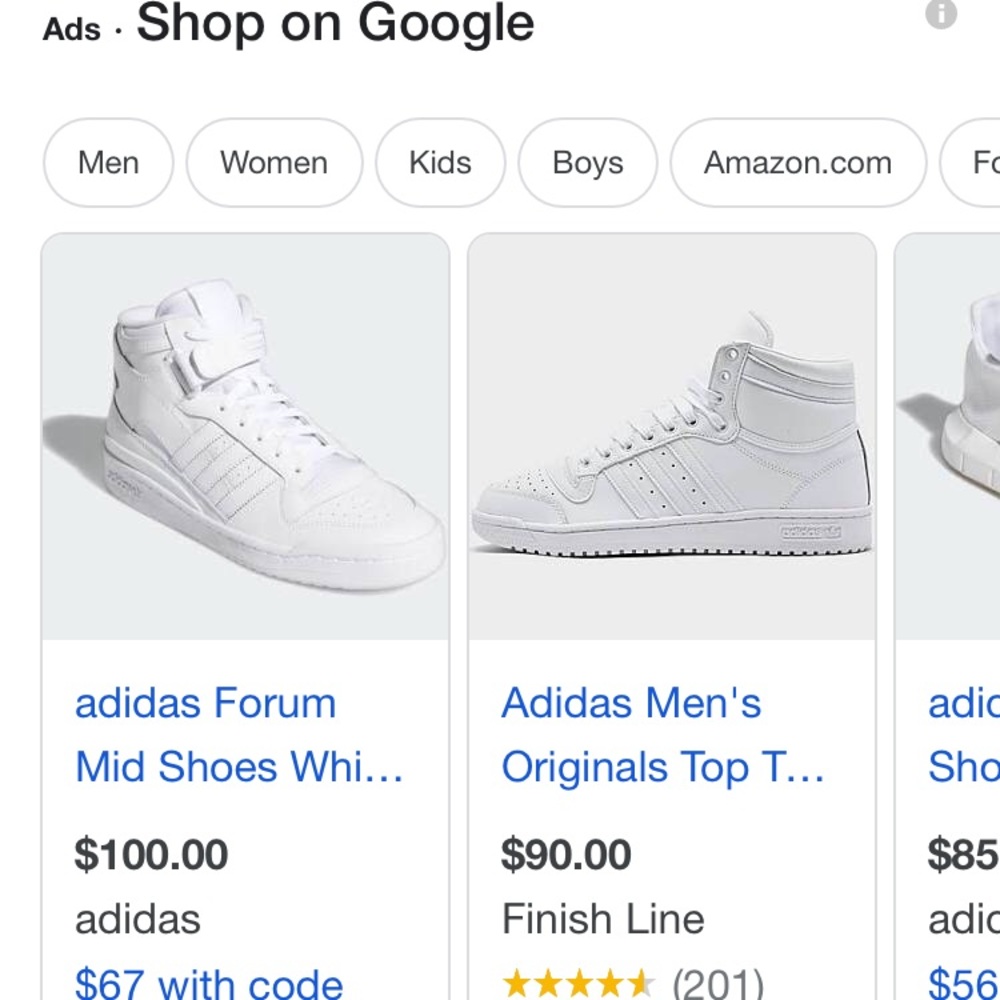This screenshot has width=1000, height=1000.
Task: Toggle the Women filter chip
Action: tap(274, 163)
